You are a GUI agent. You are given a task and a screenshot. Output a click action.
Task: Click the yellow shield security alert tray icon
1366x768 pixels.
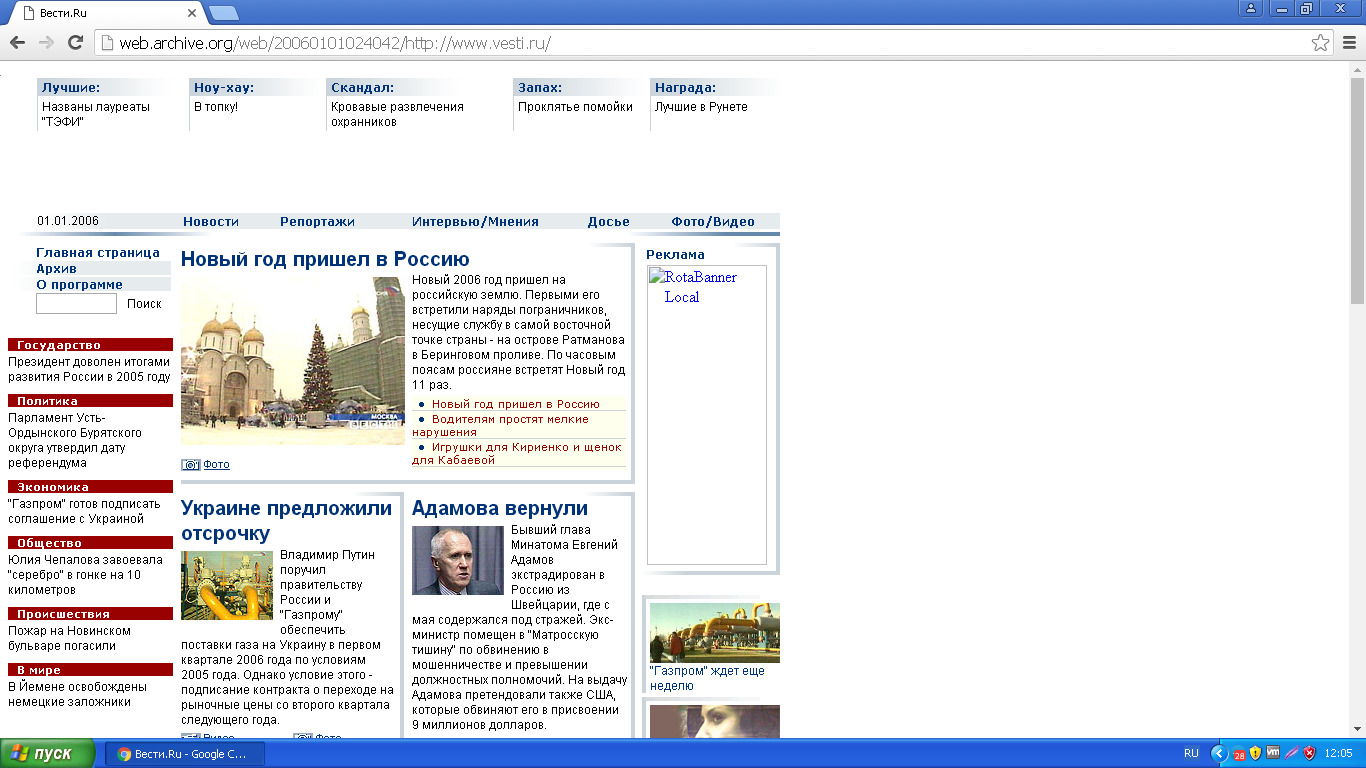1256,753
